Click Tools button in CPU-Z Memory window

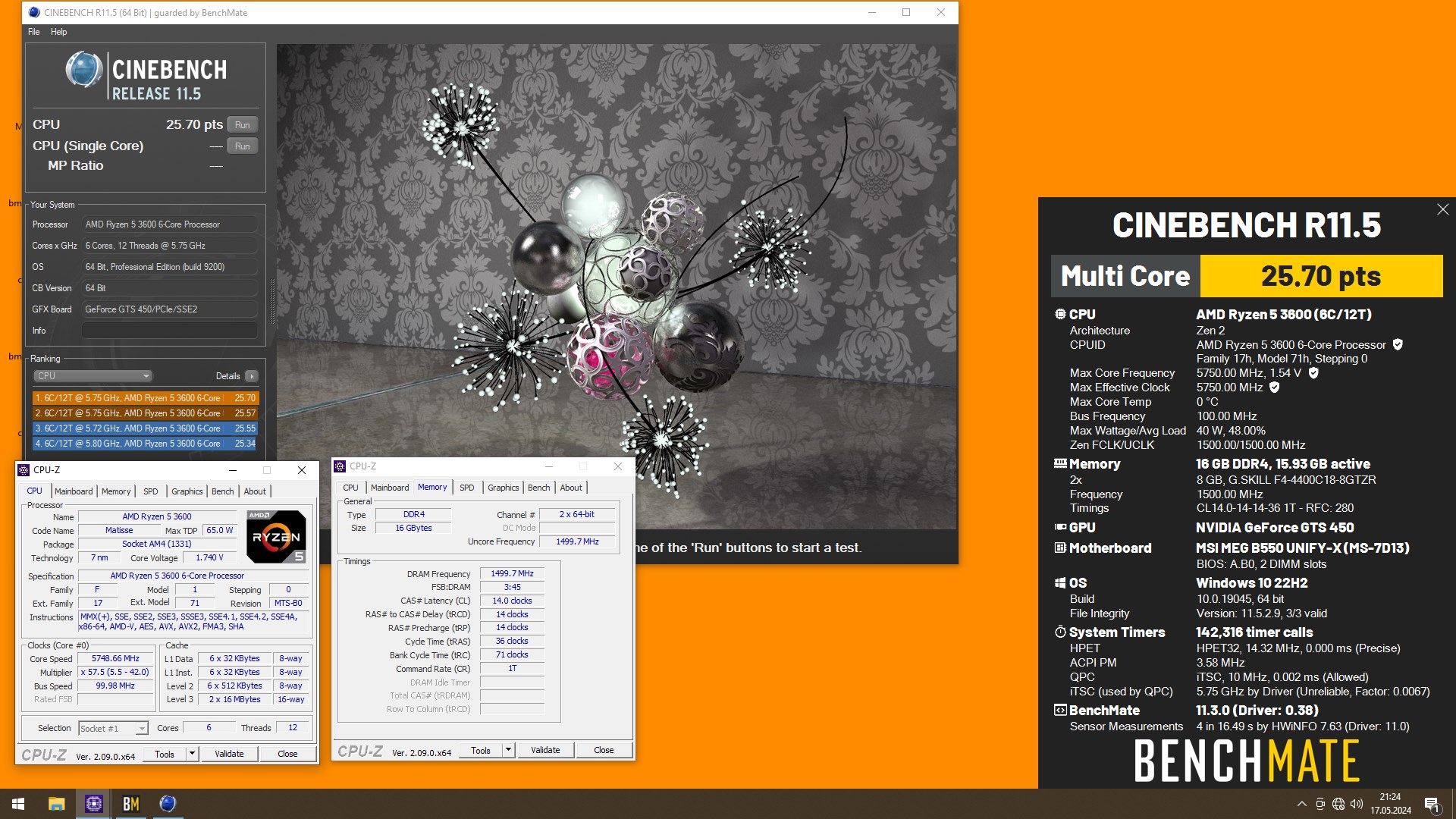pyautogui.click(x=481, y=750)
